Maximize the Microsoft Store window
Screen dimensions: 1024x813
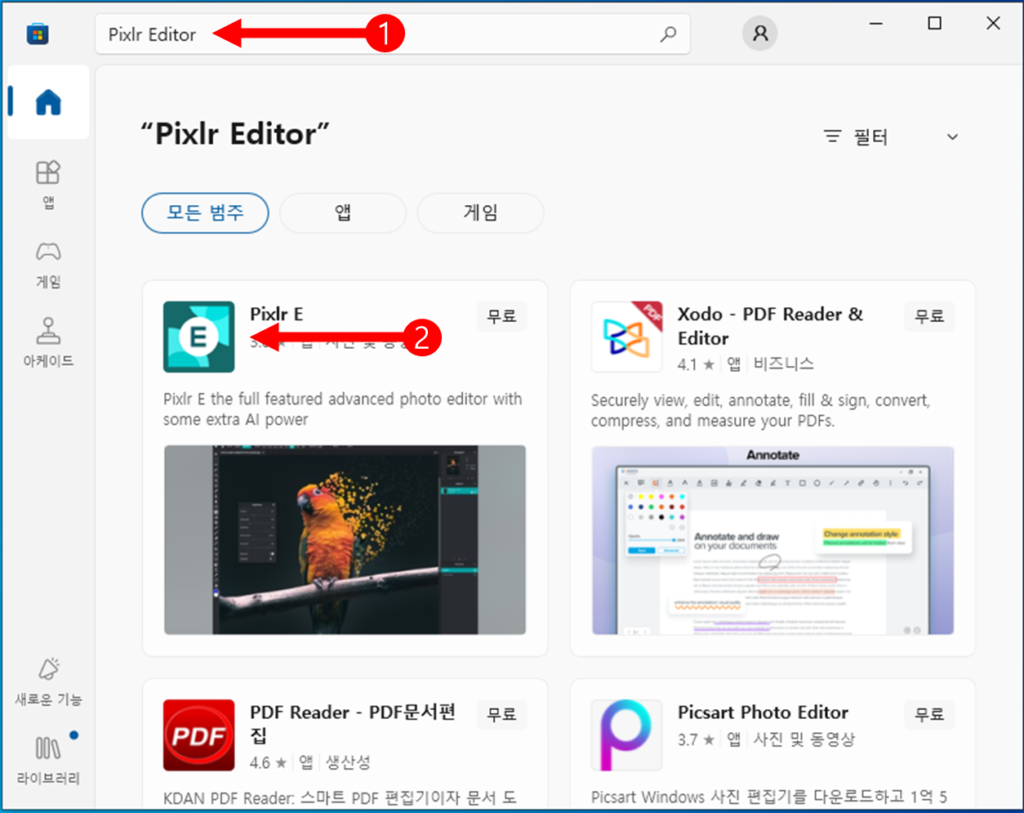[935, 24]
